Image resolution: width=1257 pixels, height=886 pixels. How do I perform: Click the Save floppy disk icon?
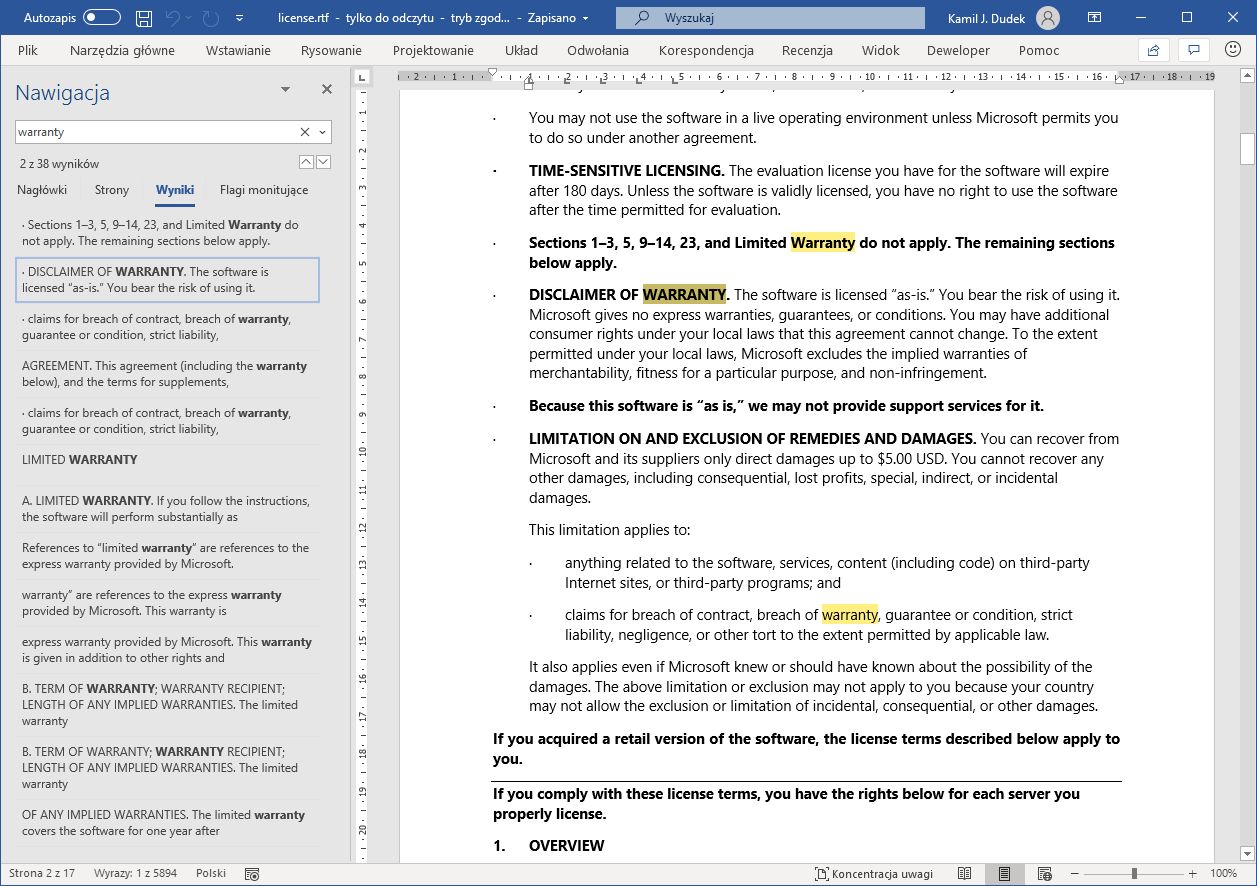(144, 18)
